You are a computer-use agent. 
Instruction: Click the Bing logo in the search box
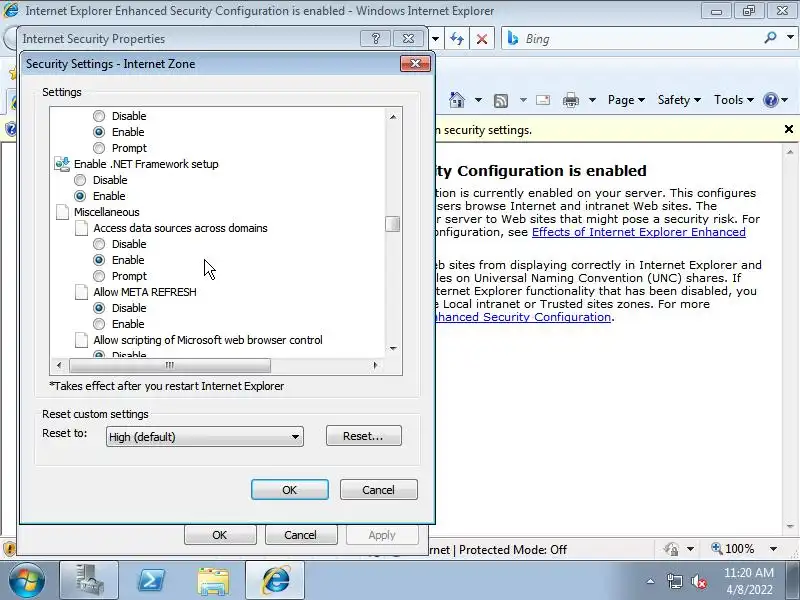pos(513,39)
